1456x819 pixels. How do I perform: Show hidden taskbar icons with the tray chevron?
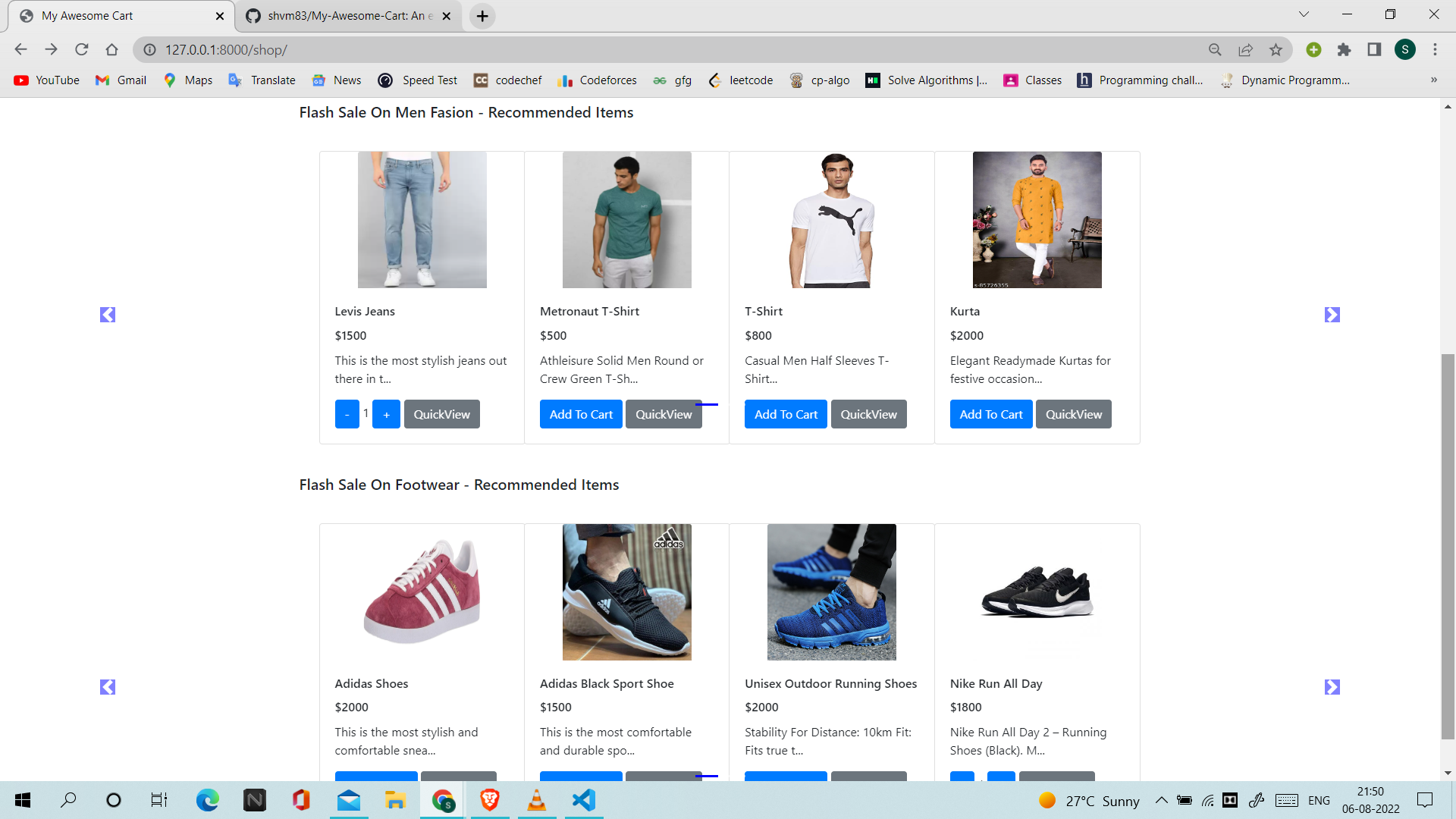pyautogui.click(x=1162, y=800)
